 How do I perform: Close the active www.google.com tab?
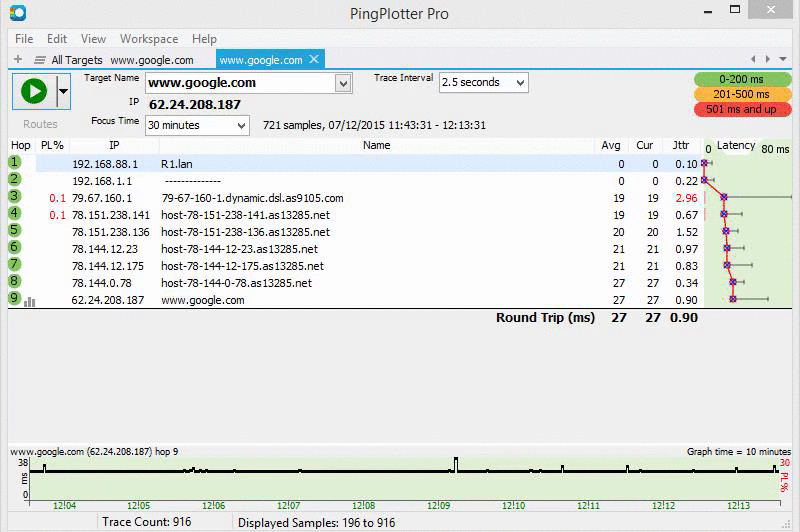point(314,59)
